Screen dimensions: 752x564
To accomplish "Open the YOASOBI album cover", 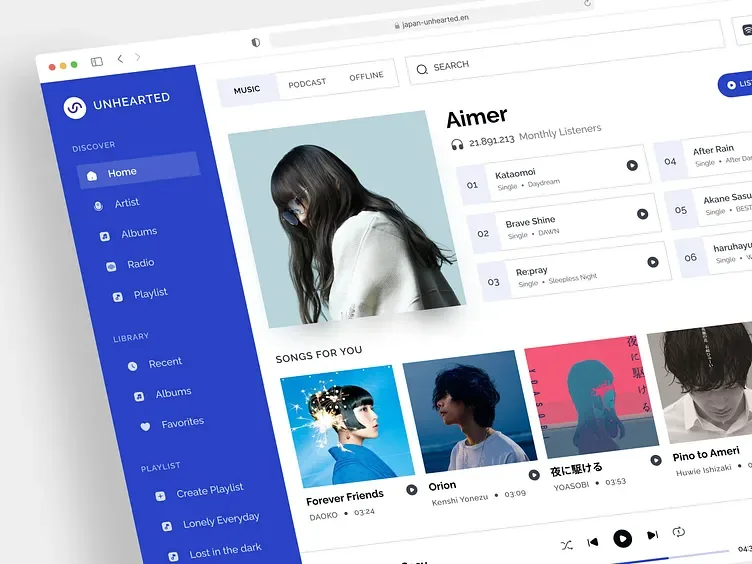I will (591, 397).
